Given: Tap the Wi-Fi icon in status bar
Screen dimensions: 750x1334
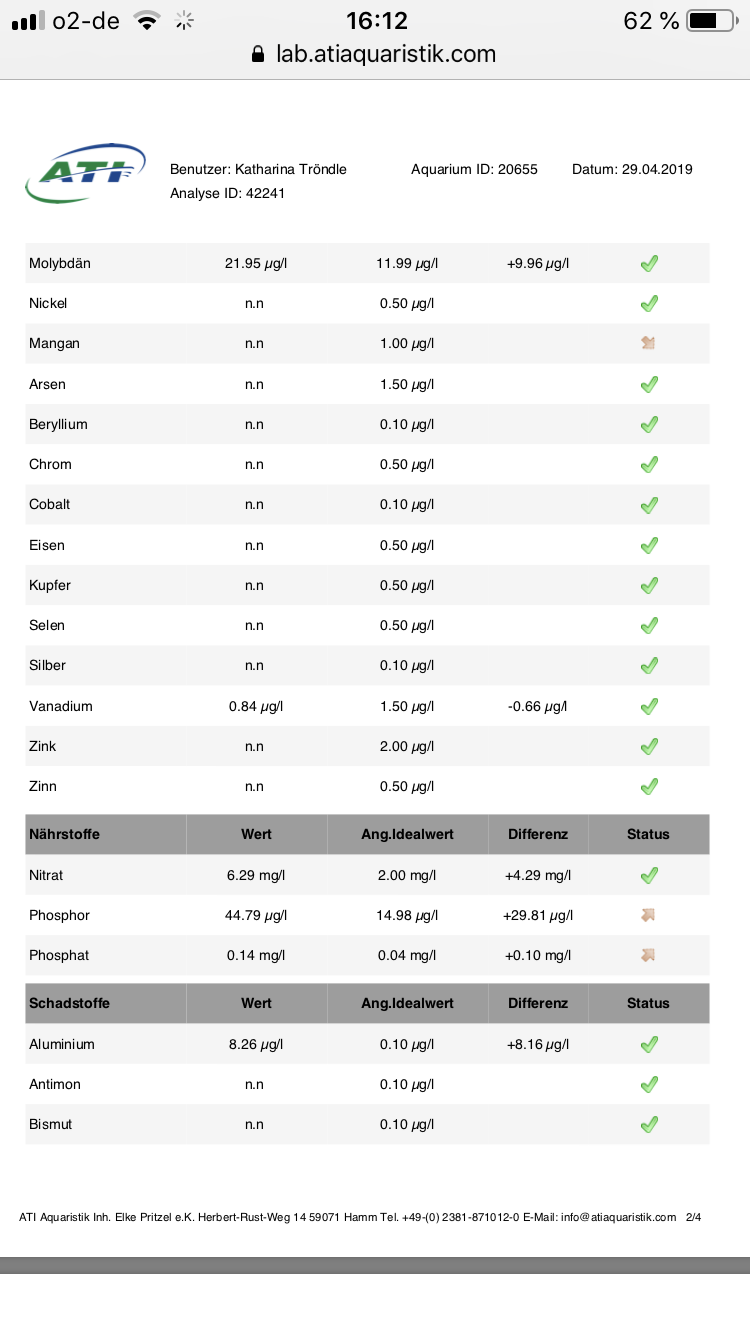Looking at the screenshot, I should point(147,20).
